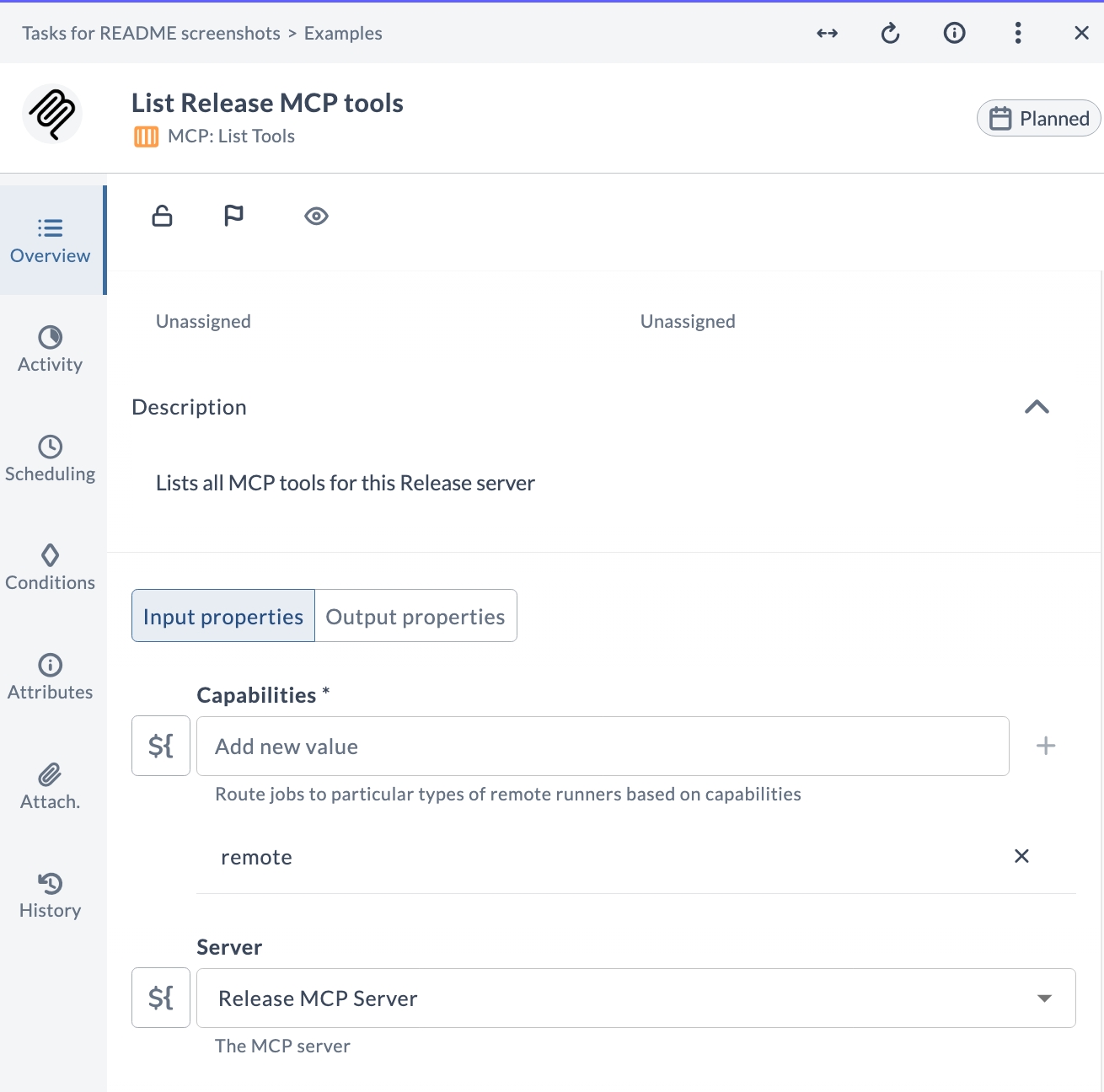Open the Attach. sidebar section

coord(50,785)
